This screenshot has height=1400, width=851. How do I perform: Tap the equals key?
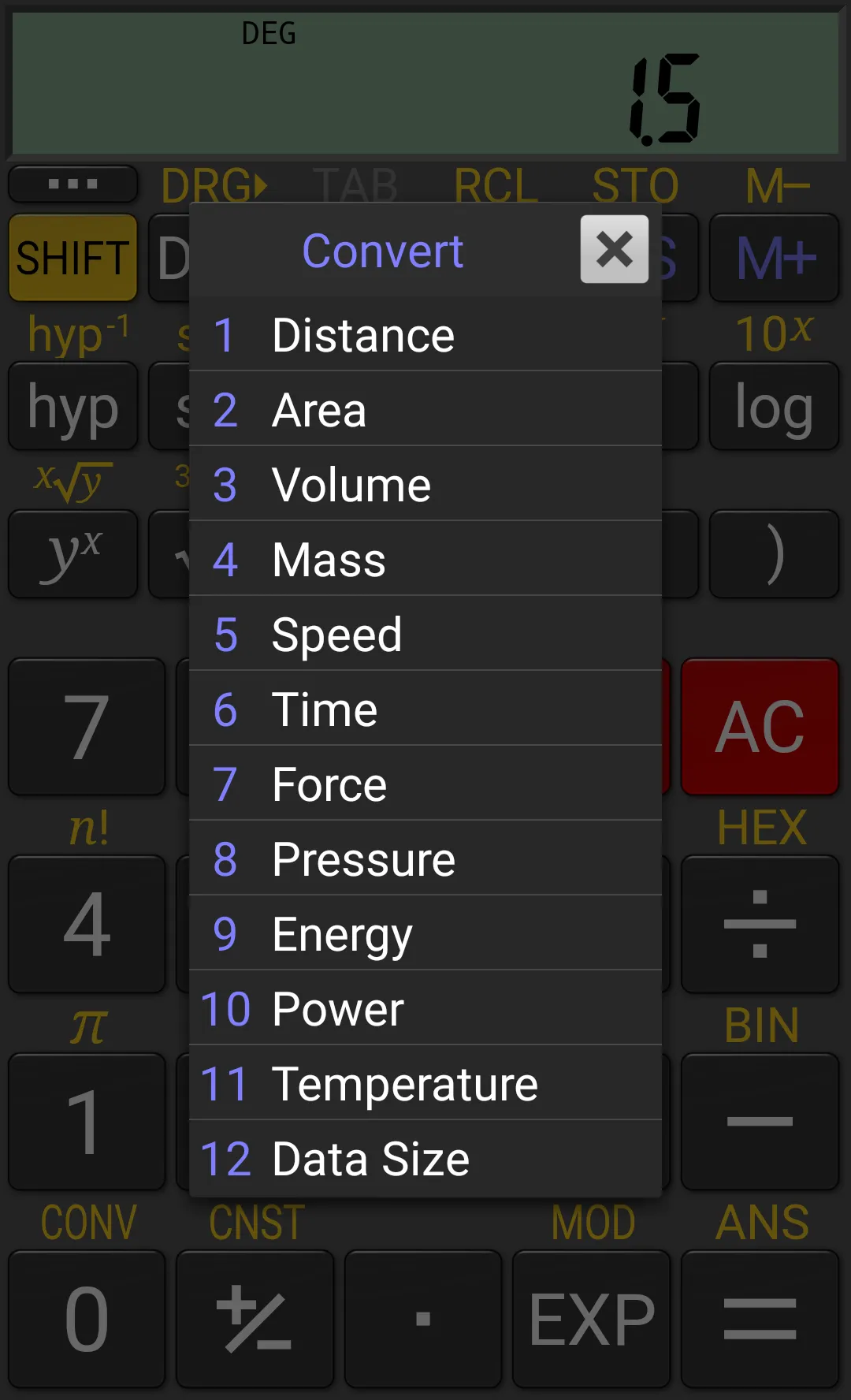(759, 1318)
